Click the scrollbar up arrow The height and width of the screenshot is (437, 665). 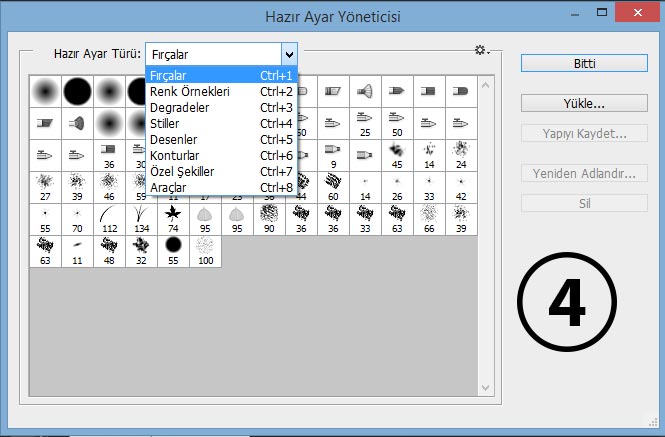(x=486, y=85)
